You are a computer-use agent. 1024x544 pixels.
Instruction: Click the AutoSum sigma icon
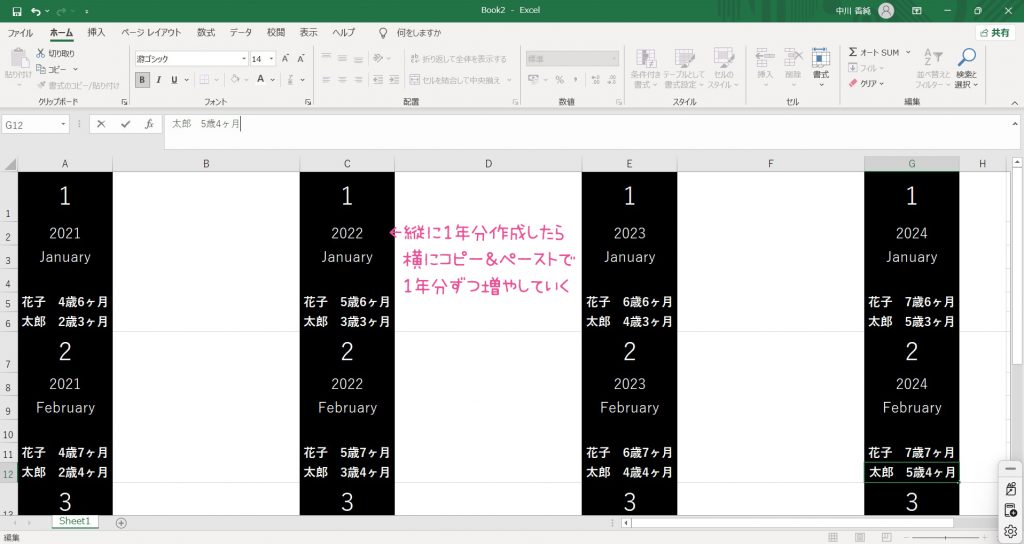click(x=853, y=52)
